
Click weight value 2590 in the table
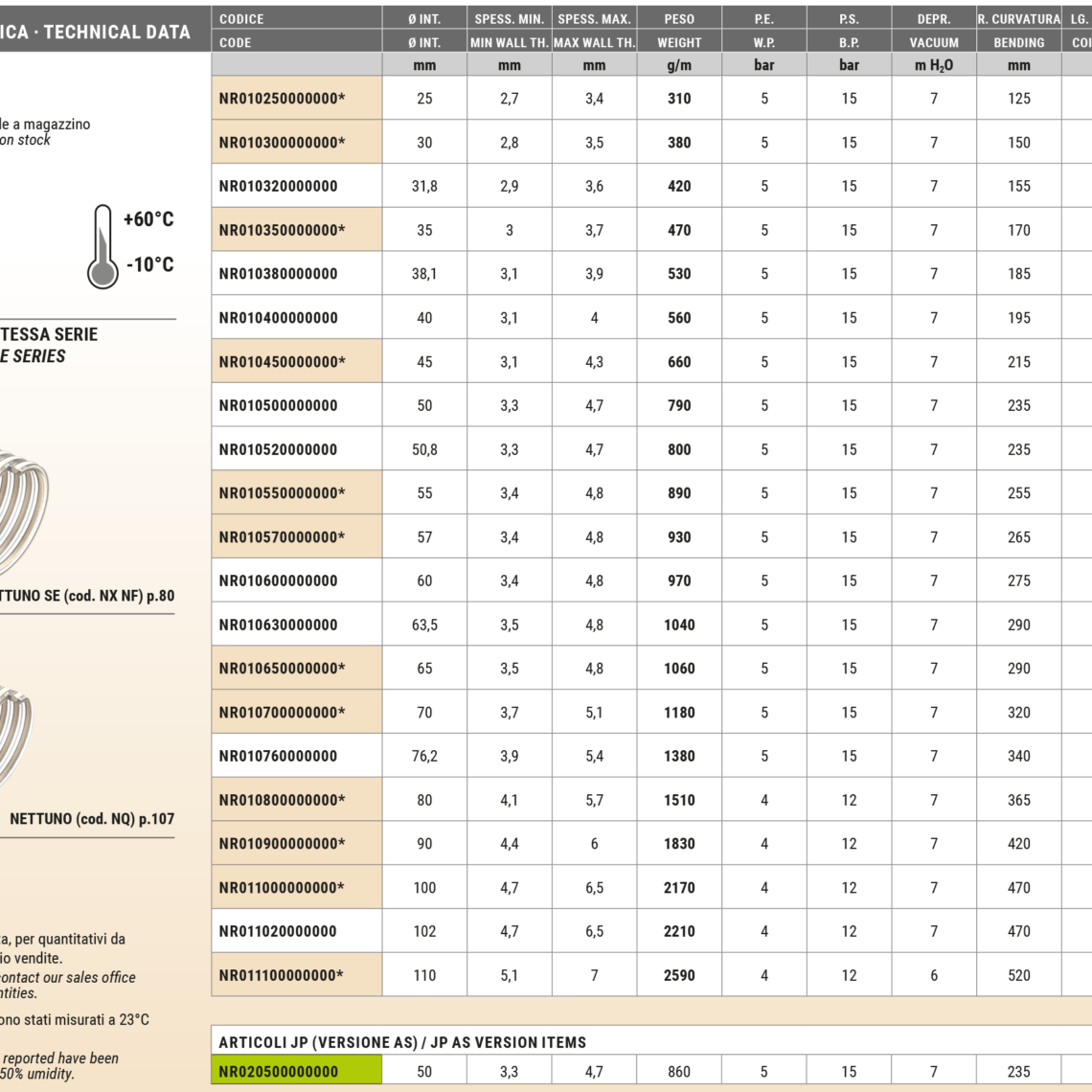click(x=679, y=975)
